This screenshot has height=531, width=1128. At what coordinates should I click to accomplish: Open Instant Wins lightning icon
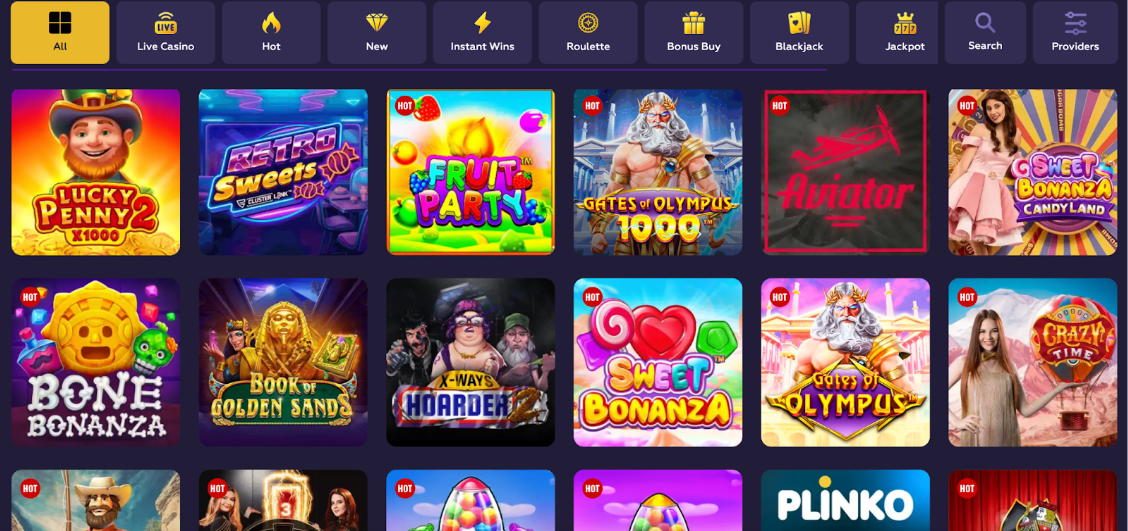point(482,23)
